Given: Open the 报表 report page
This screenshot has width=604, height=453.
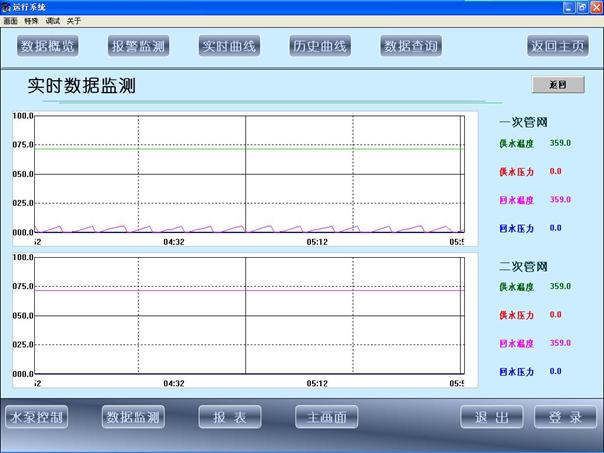Looking at the screenshot, I should [229, 417].
